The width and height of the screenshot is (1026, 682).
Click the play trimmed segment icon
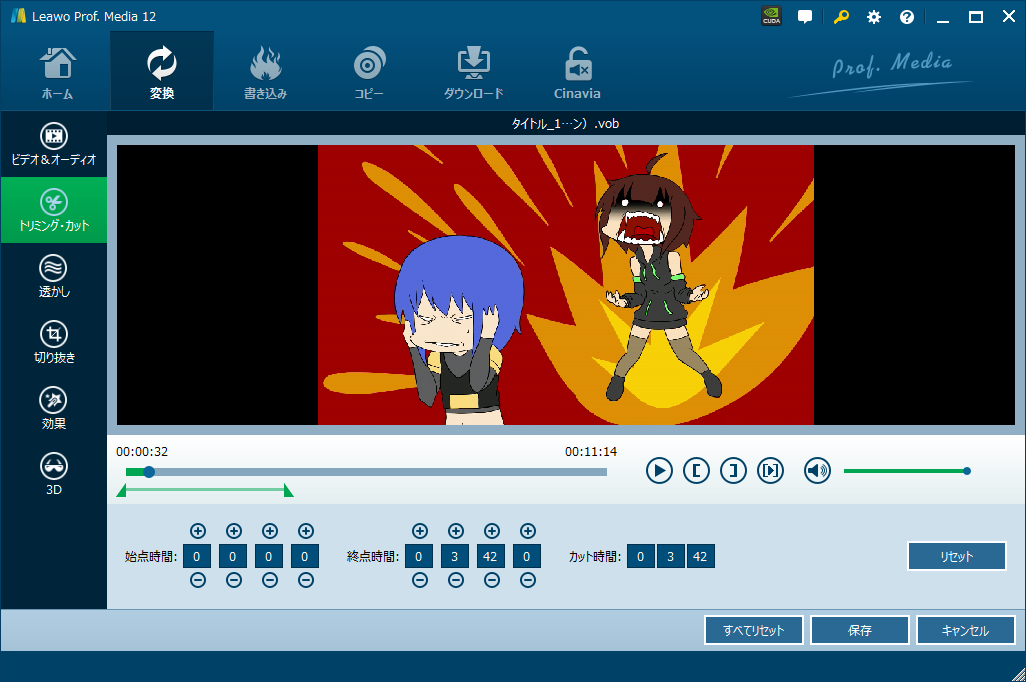pos(770,470)
